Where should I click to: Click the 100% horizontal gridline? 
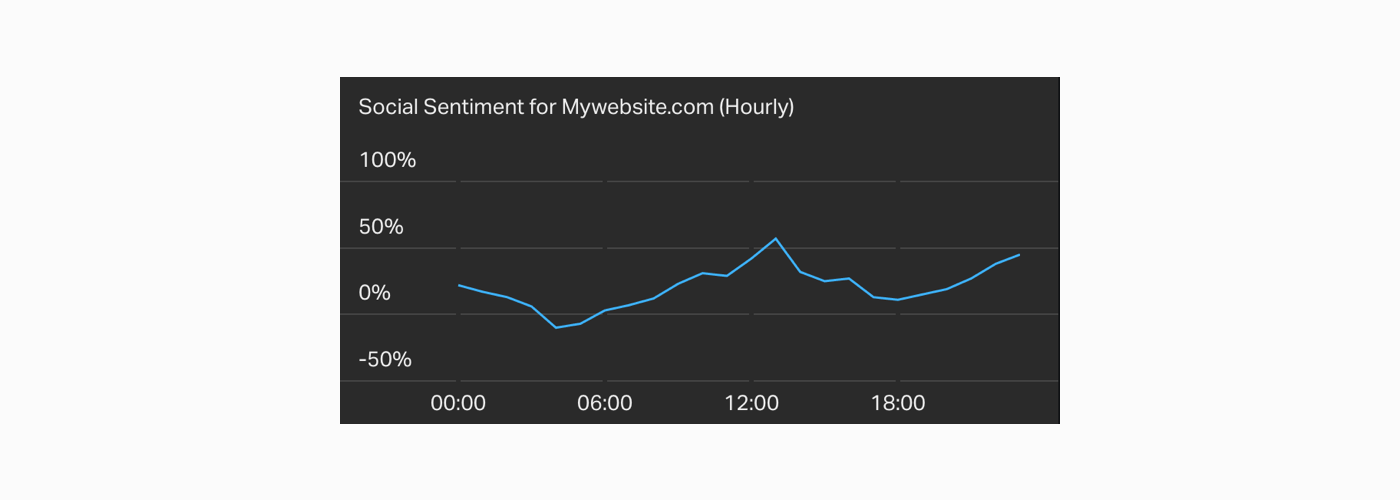680,181
